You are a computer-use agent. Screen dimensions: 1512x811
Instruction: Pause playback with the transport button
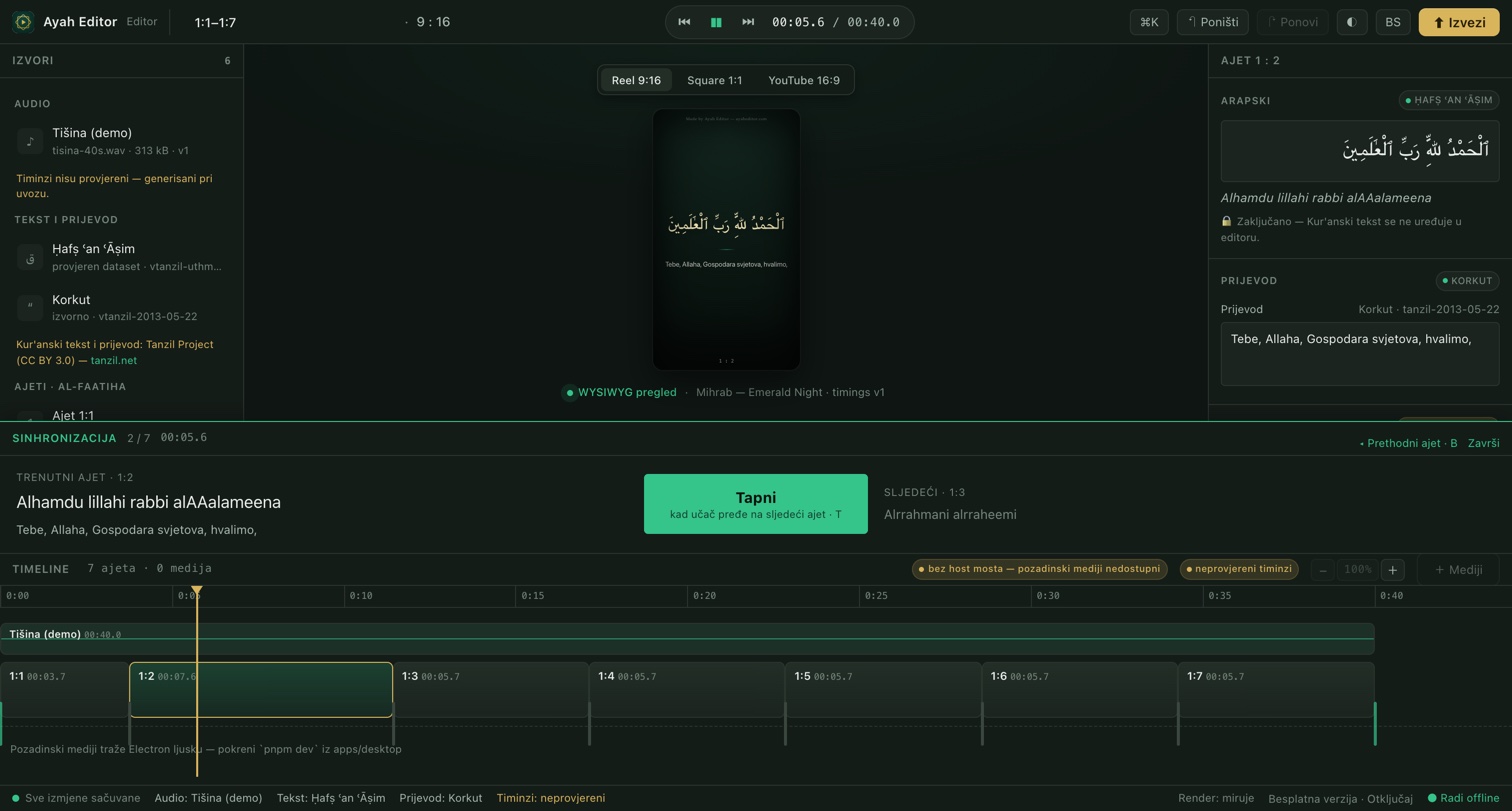tap(716, 22)
